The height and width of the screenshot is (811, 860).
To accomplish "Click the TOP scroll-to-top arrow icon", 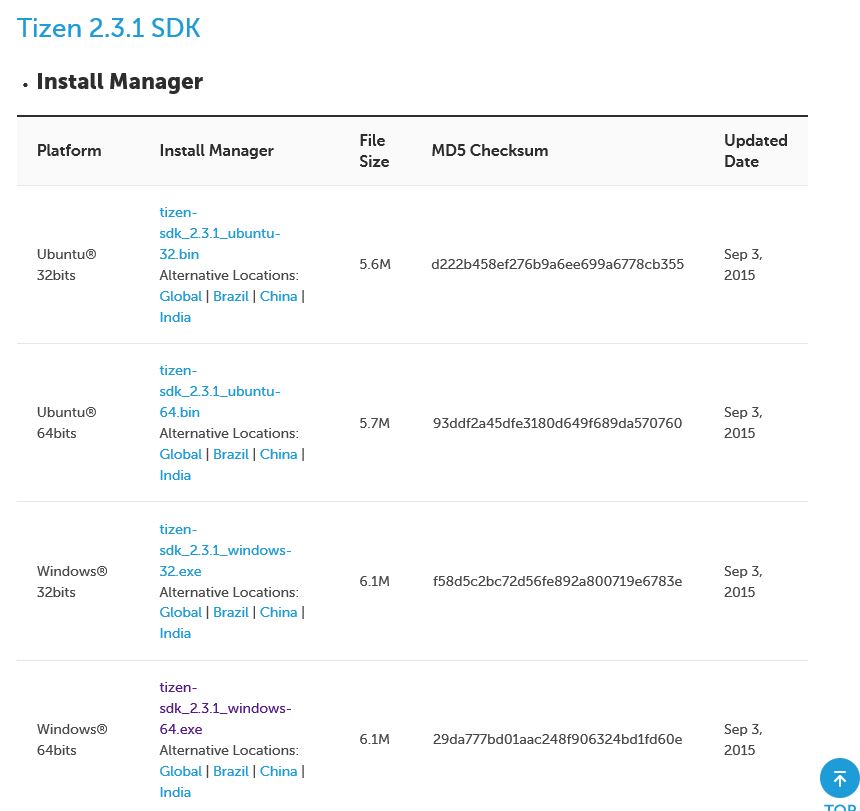I will 839,778.
